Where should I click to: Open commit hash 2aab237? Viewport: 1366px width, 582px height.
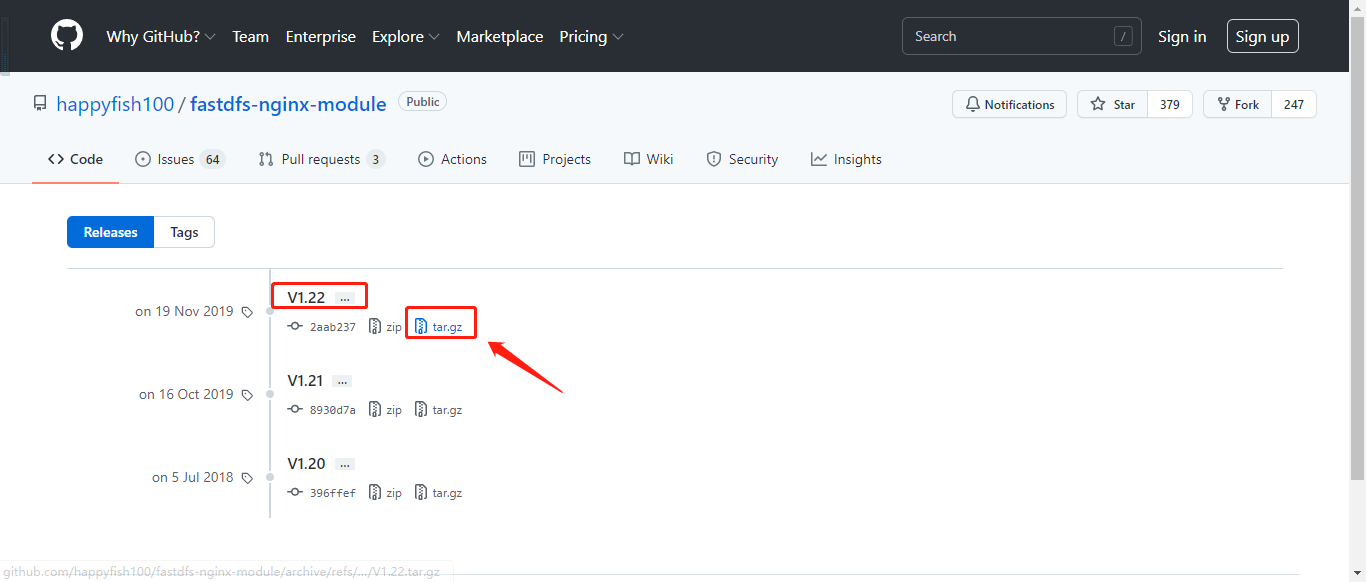[x=333, y=327]
